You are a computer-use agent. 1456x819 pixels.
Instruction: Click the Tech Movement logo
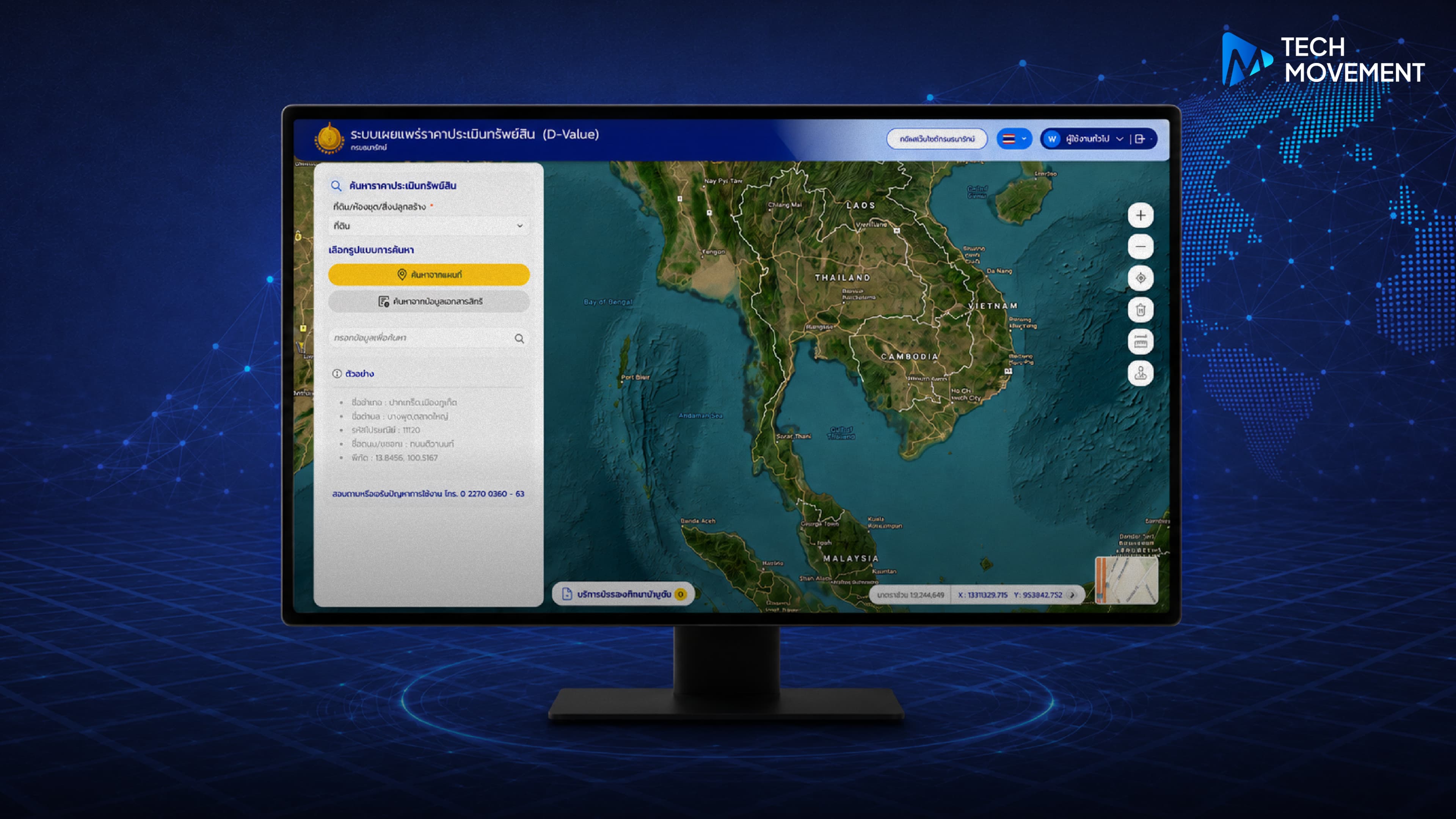(1323, 60)
